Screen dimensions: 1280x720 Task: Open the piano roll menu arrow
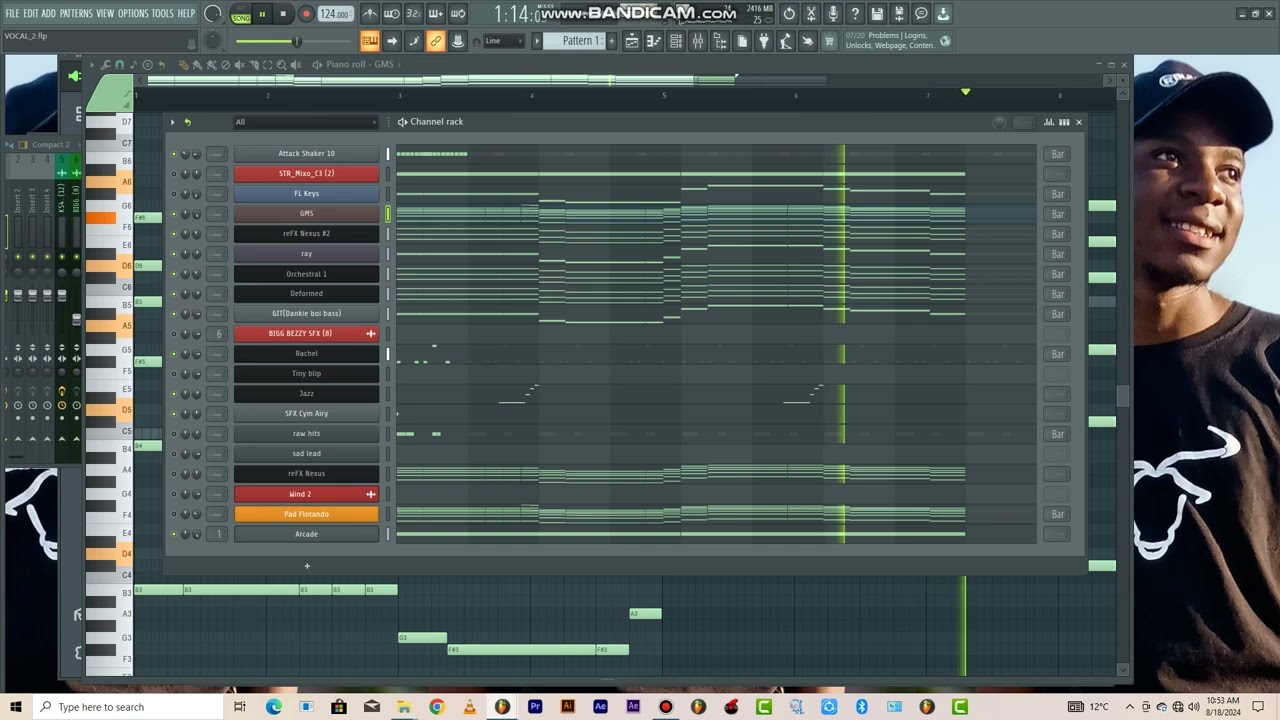pyautogui.click(x=92, y=64)
